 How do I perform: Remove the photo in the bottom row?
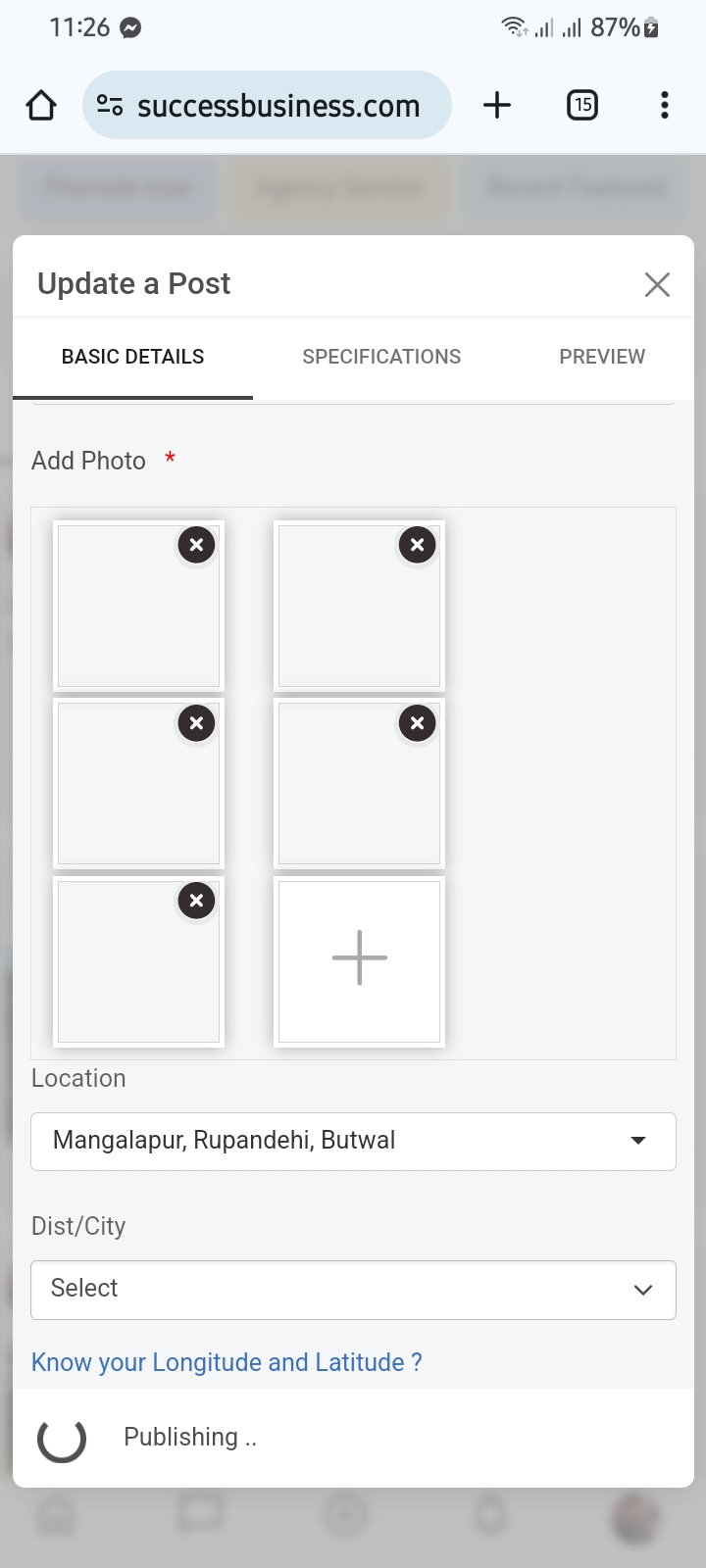click(x=196, y=901)
